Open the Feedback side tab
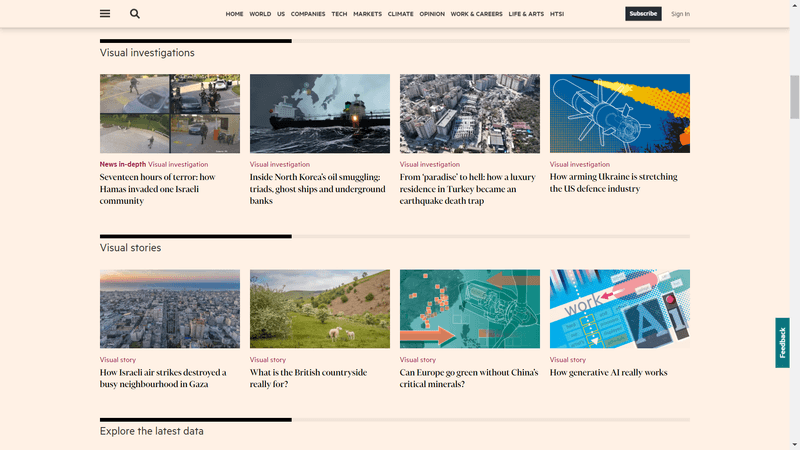 click(x=782, y=343)
